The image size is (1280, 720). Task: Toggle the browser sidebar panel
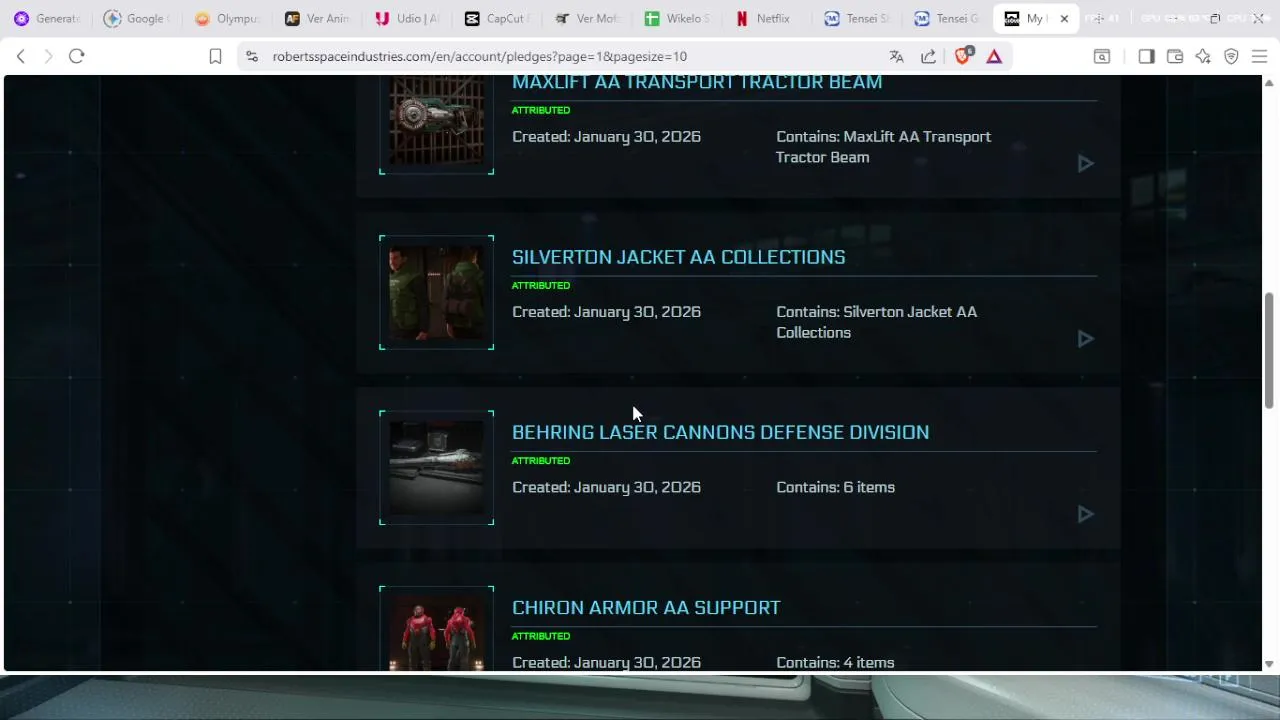[1146, 57]
